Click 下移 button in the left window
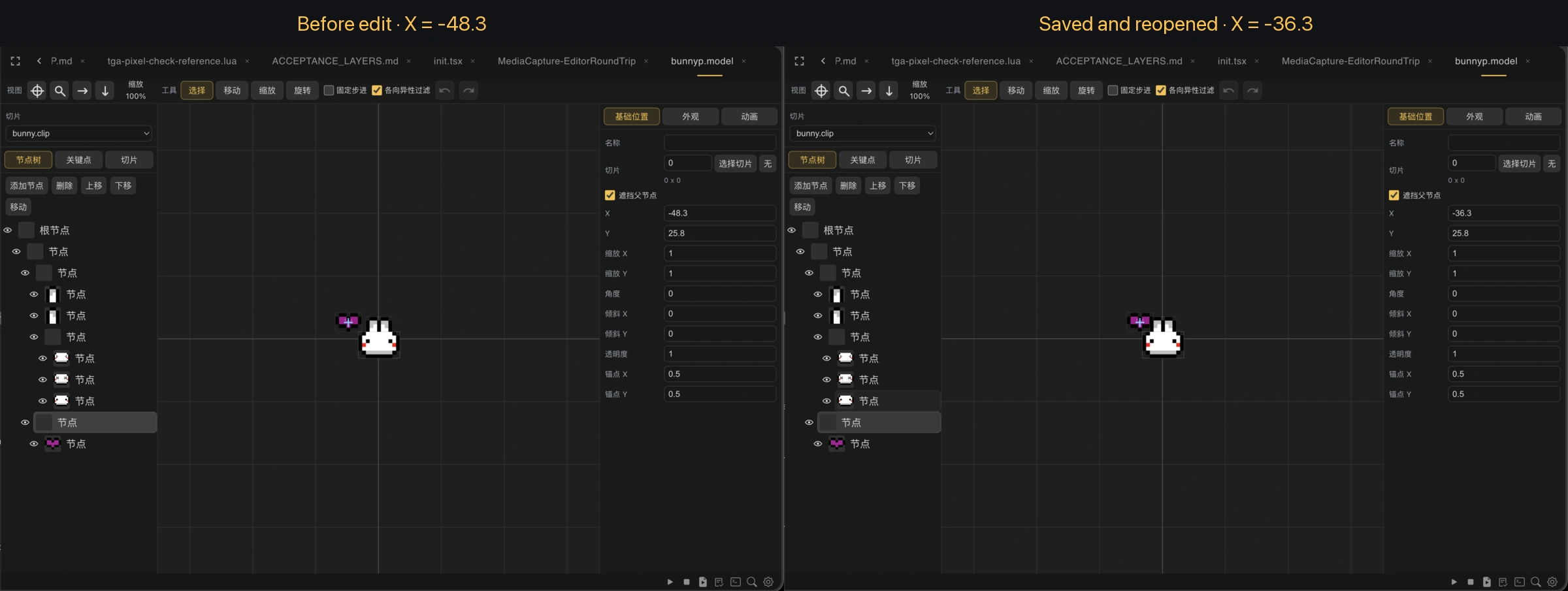 [x=123, y=185]
